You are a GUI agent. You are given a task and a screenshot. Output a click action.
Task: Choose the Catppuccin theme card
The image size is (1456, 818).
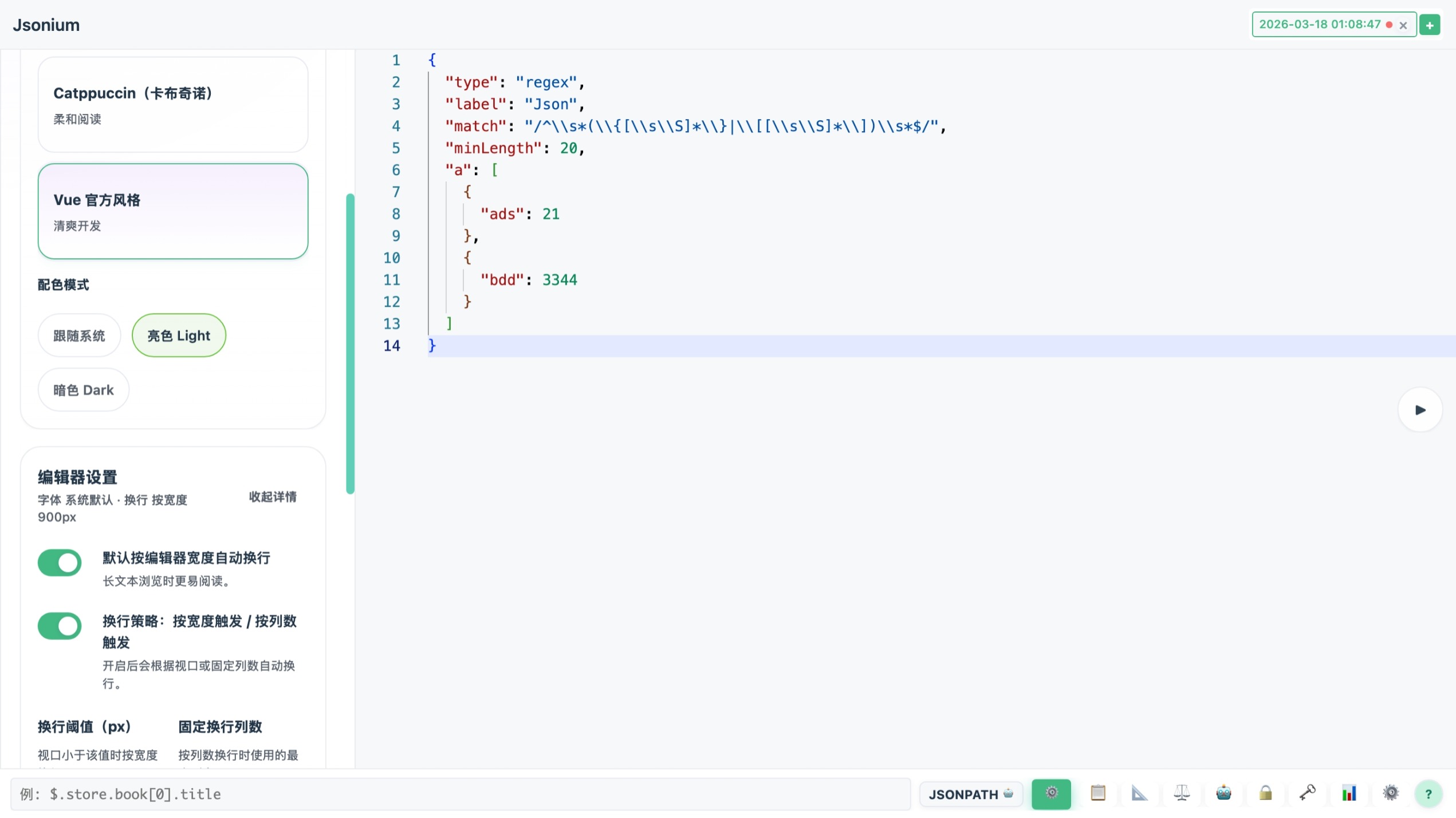pyautogui.click(x=173, y=104)
